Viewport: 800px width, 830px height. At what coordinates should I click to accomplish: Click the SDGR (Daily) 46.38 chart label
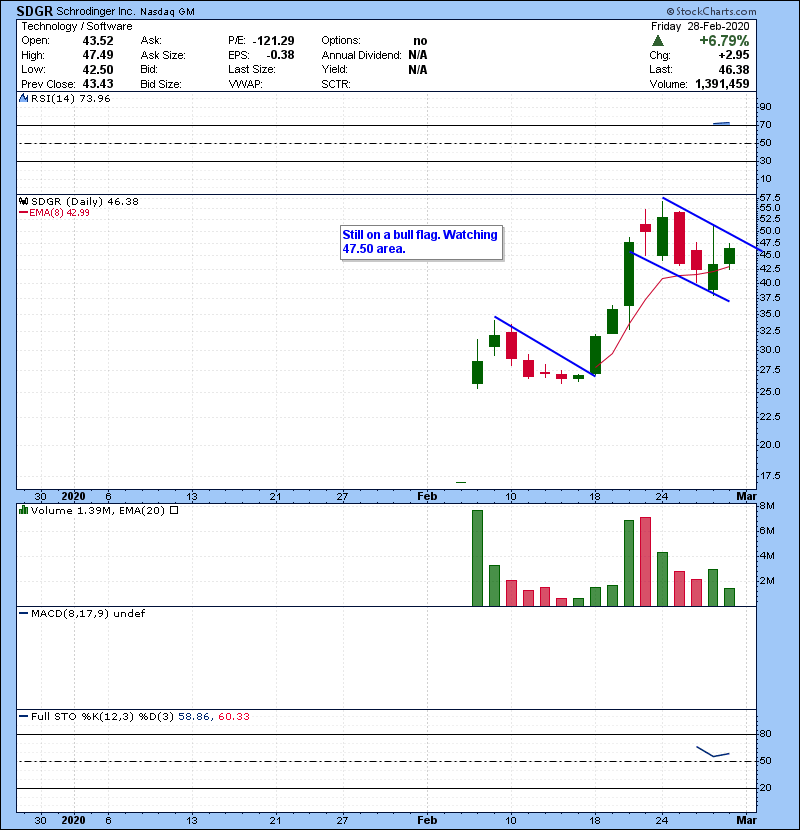85,201
